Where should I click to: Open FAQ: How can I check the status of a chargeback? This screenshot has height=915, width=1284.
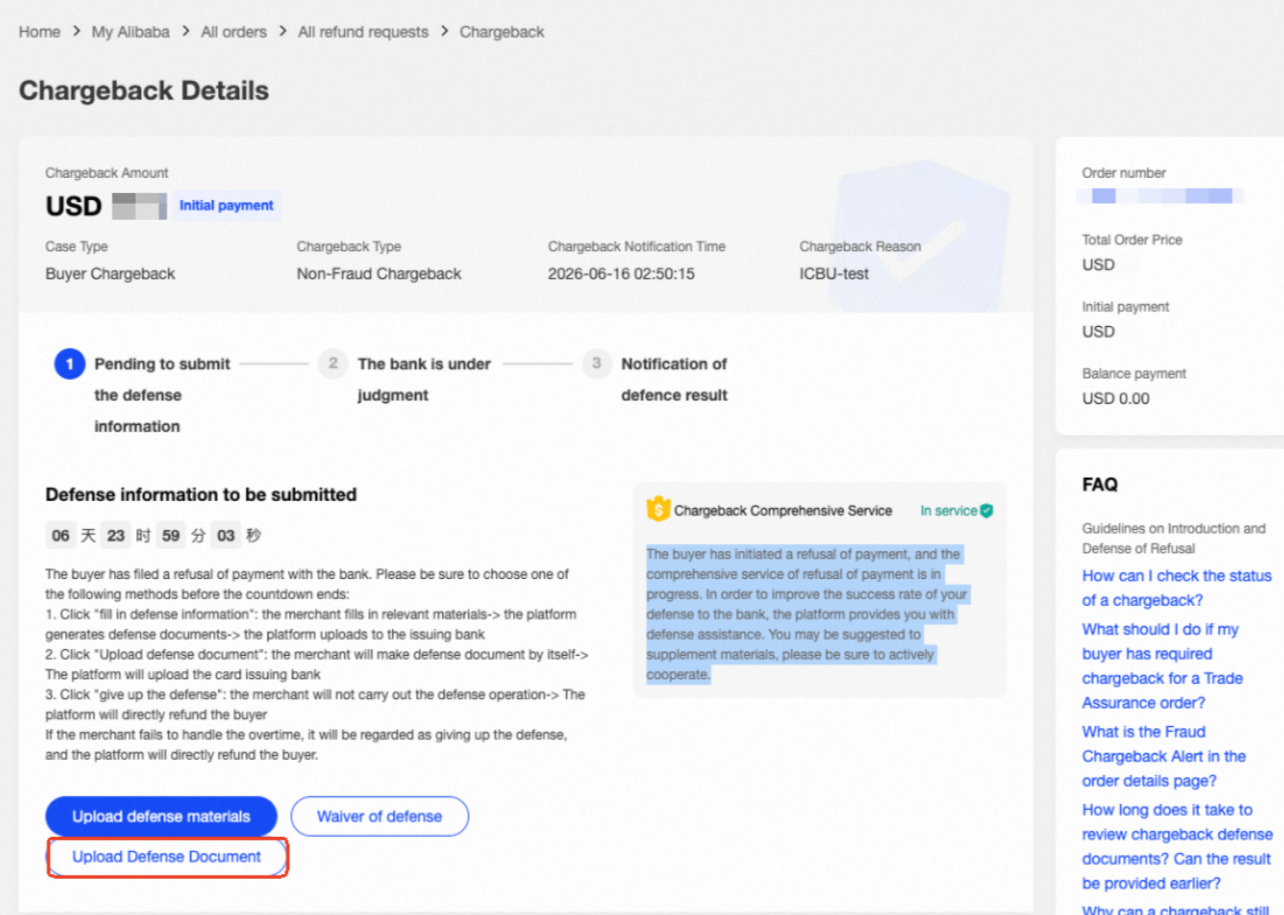click(1177, 588)
